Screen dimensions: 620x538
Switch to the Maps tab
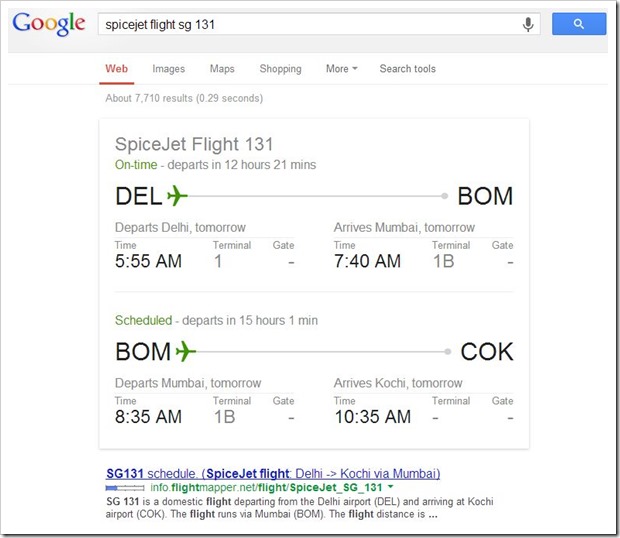222,69
